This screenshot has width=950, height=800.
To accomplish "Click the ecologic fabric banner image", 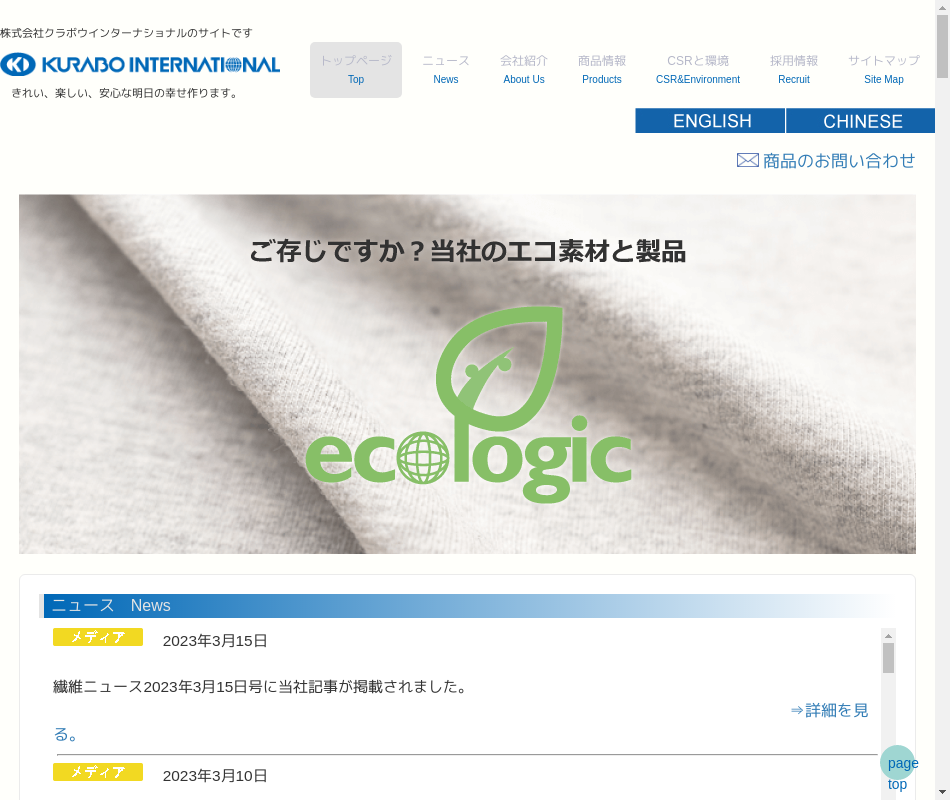I will coord(467,374).
